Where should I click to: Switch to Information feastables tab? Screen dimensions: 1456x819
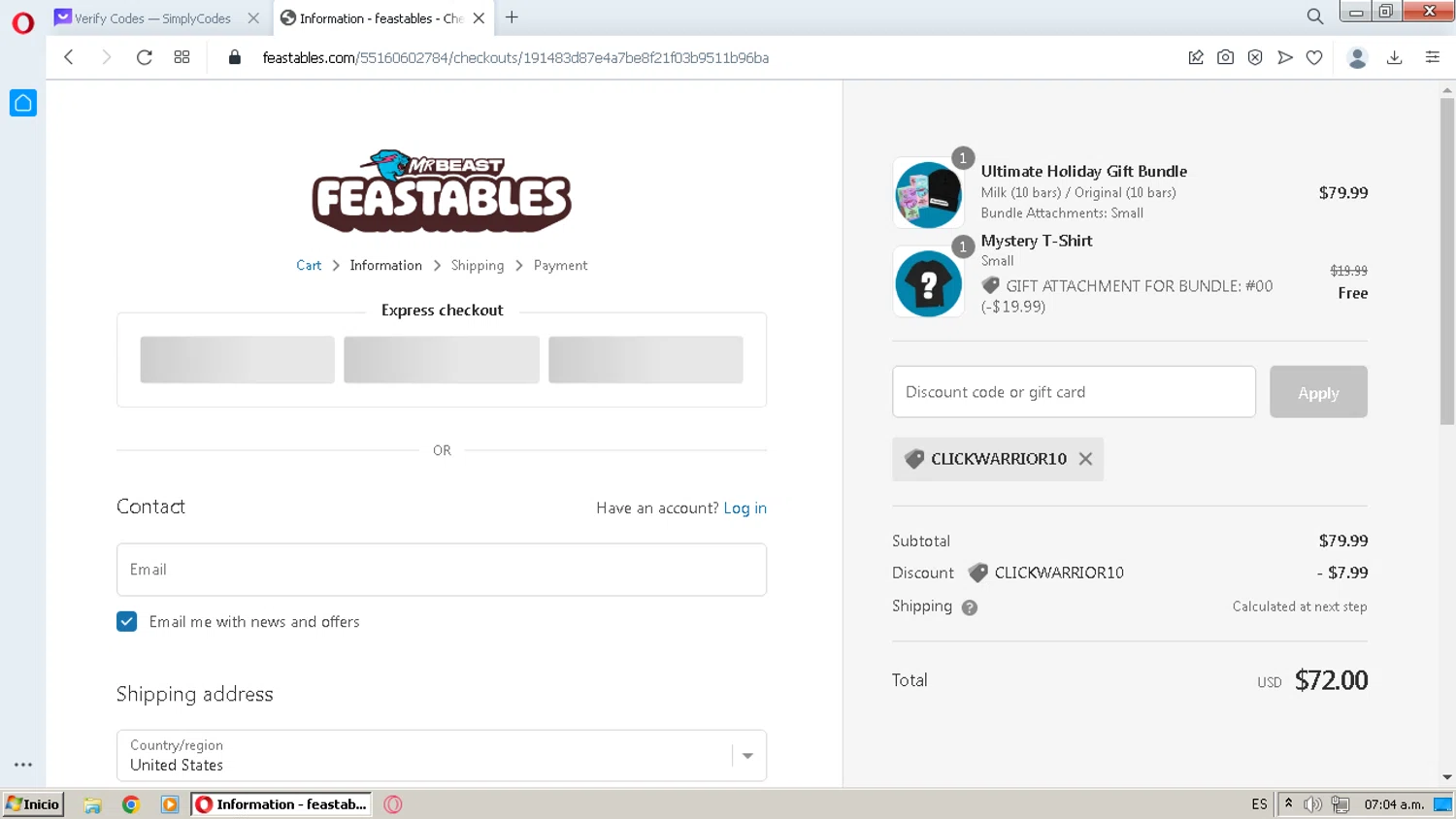381,18
